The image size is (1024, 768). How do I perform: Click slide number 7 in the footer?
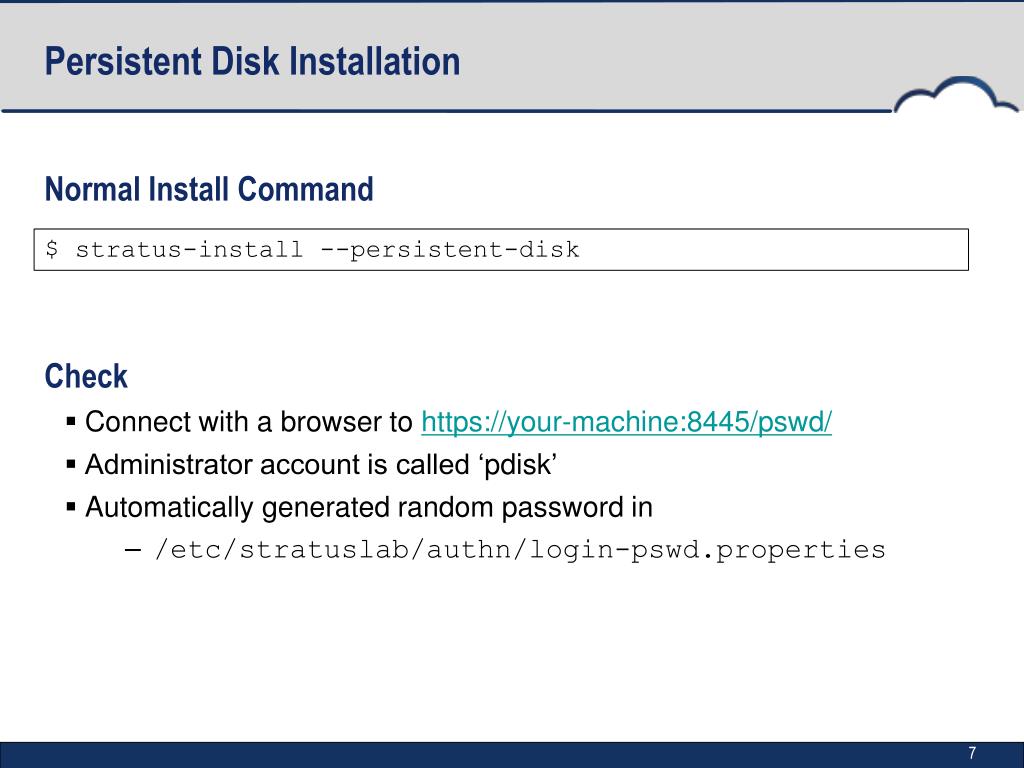(972, 753)
